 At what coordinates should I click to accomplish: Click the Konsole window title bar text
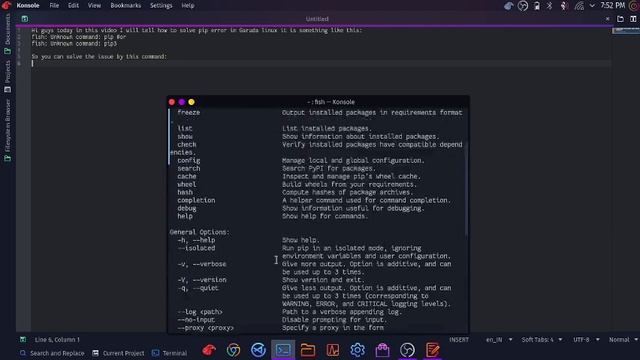point(331,102)
